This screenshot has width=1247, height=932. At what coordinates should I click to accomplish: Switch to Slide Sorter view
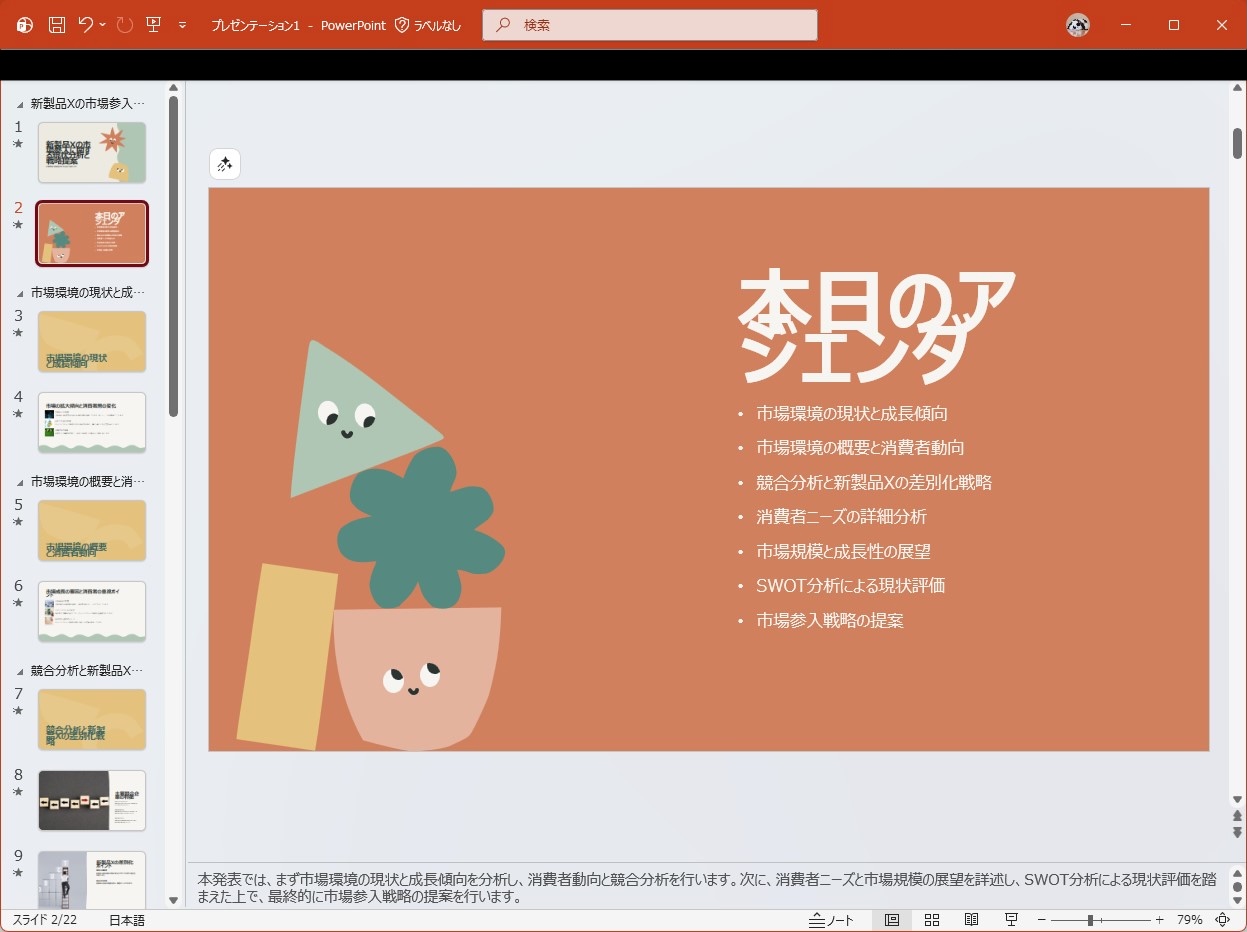click(x=931, y=919)
